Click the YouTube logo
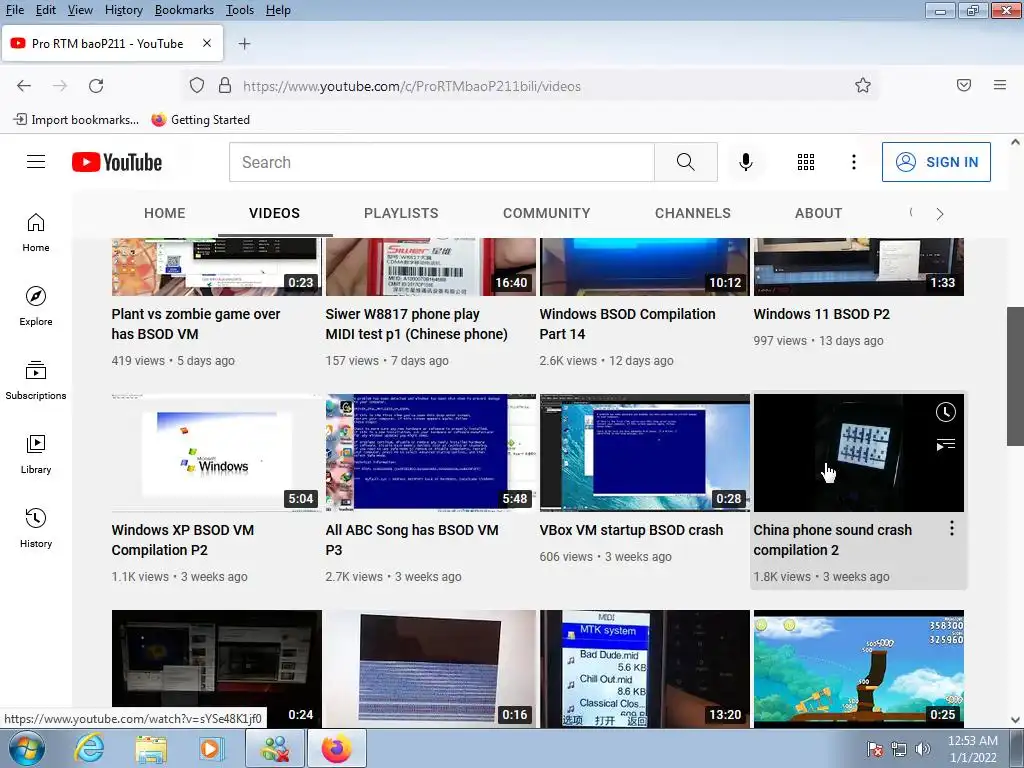 pos(117,162)
